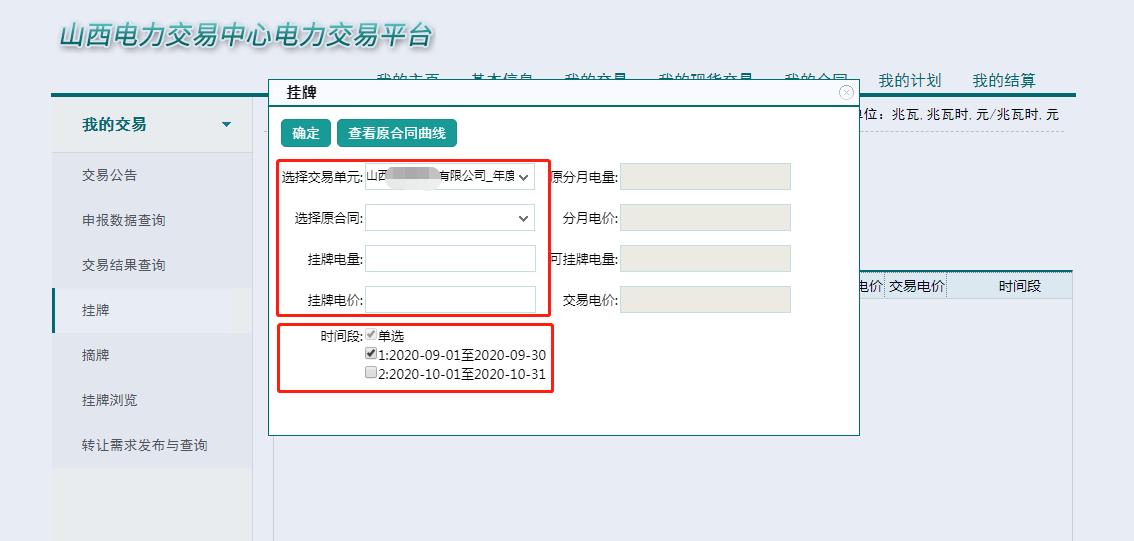Click the 确定 button

[306, 133]
